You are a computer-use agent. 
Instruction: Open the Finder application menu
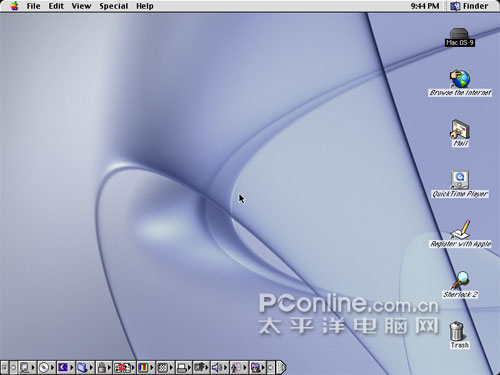[469, 6]
